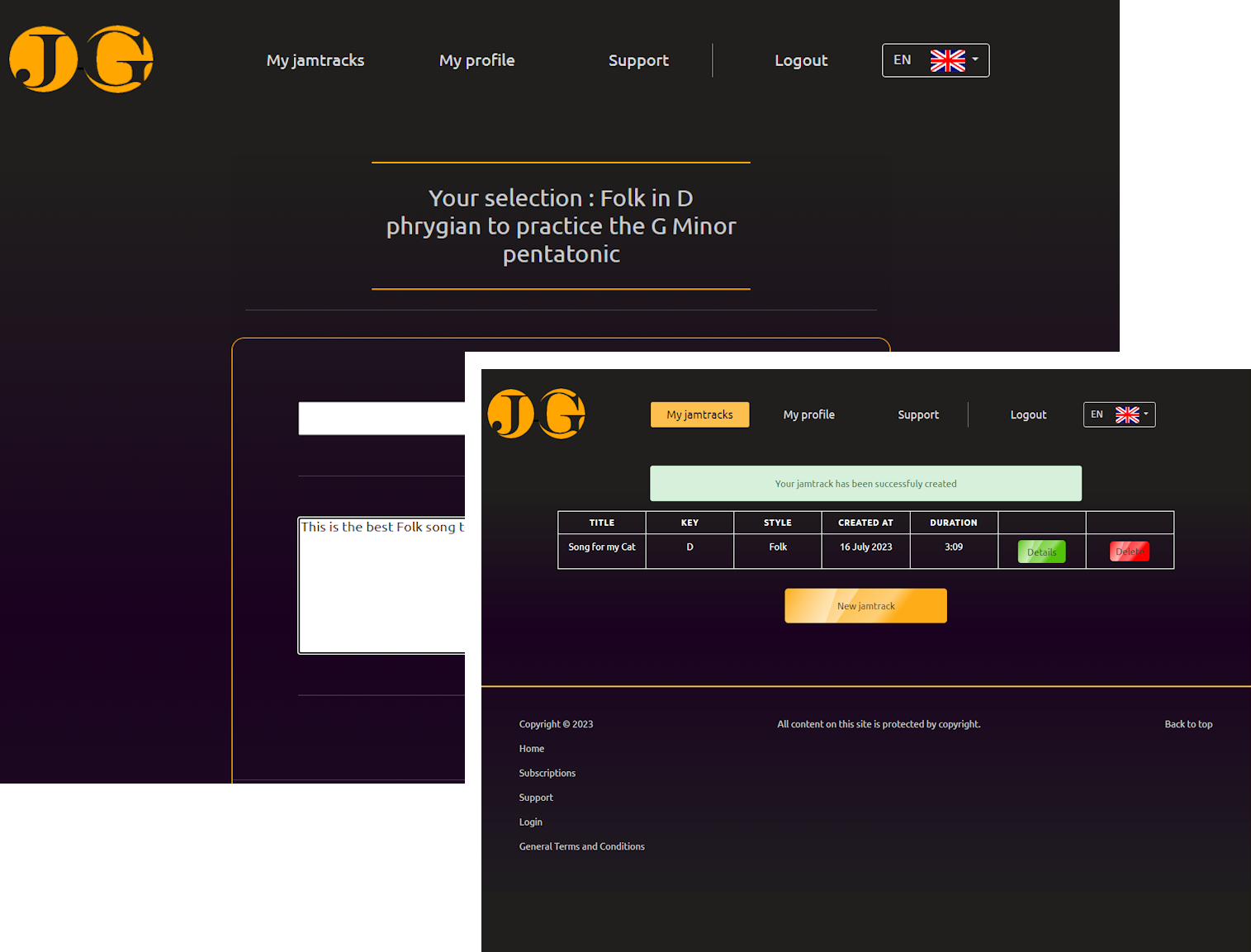1251x952 pixels.
Task: Select the highlighted My jamtracks tab in front window
Action: (699, 414)
